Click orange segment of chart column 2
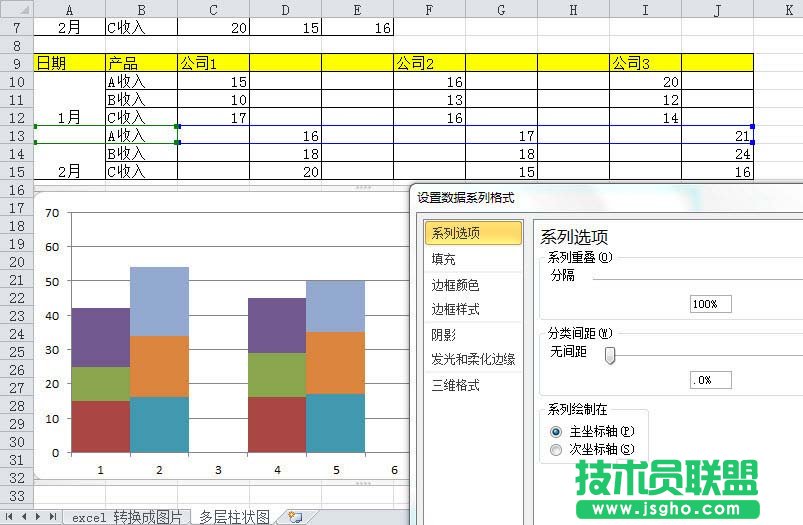This screenshot has width=803, height=525. coord(159,366)
